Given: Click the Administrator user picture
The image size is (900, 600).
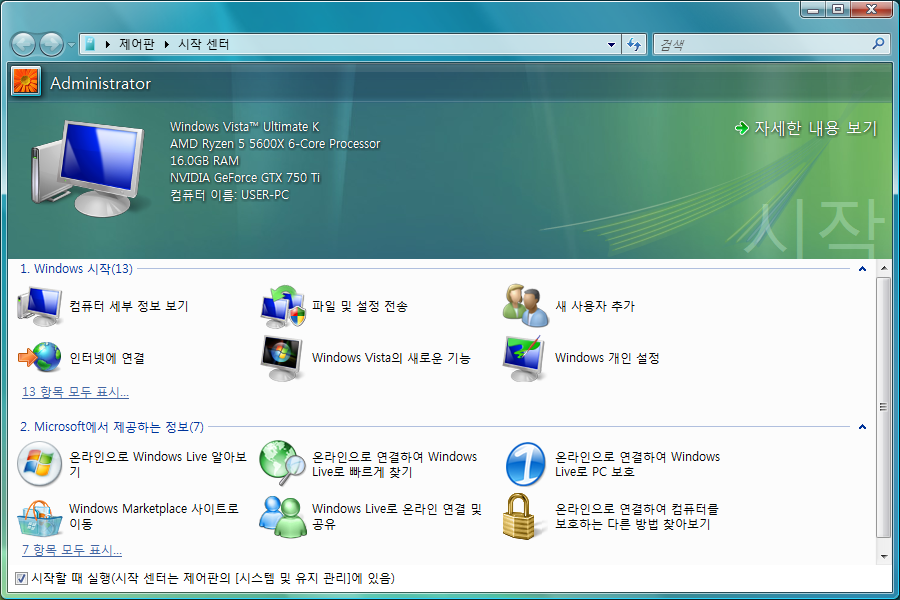Looking at the screenshot, I should point(26,82).
